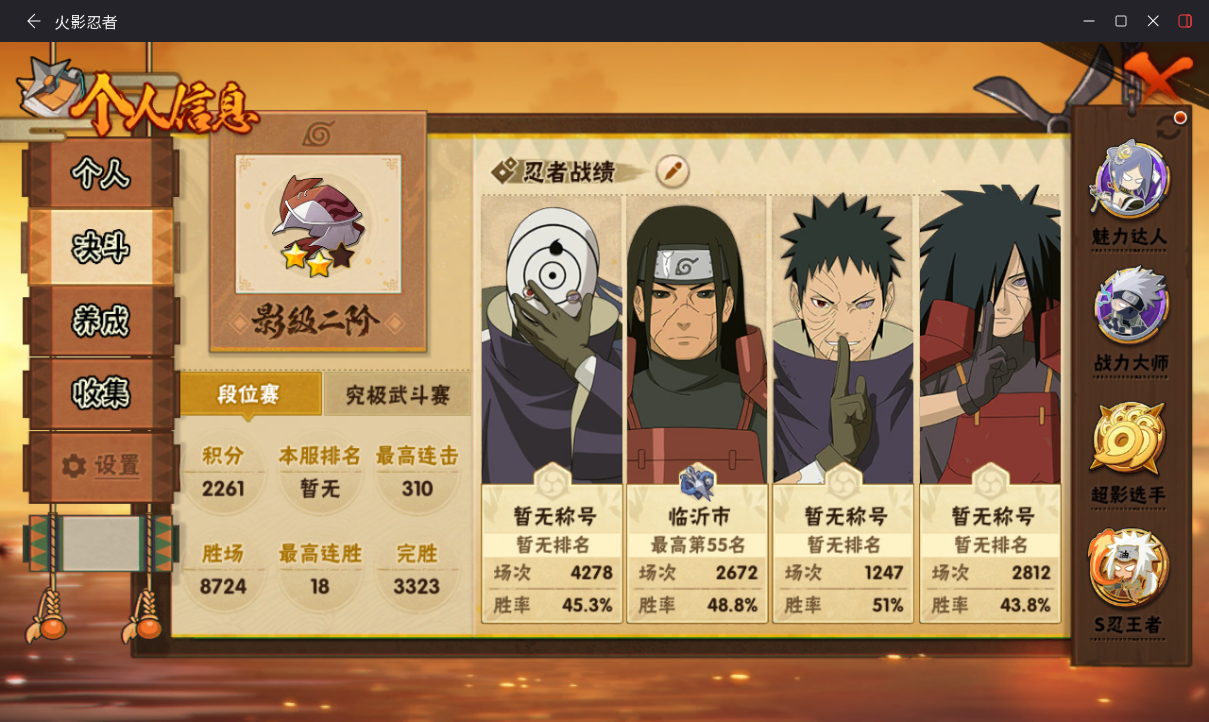Go back using the title bar arrow

34,21
